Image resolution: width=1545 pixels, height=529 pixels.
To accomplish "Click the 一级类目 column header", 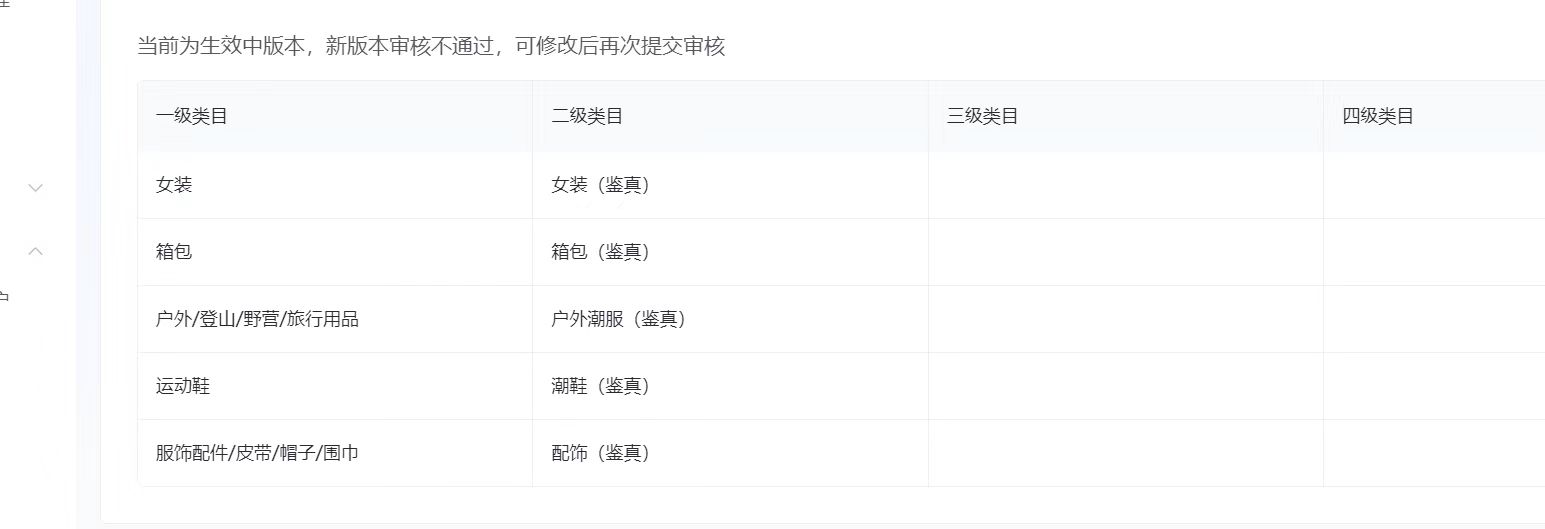I will 192,116.
